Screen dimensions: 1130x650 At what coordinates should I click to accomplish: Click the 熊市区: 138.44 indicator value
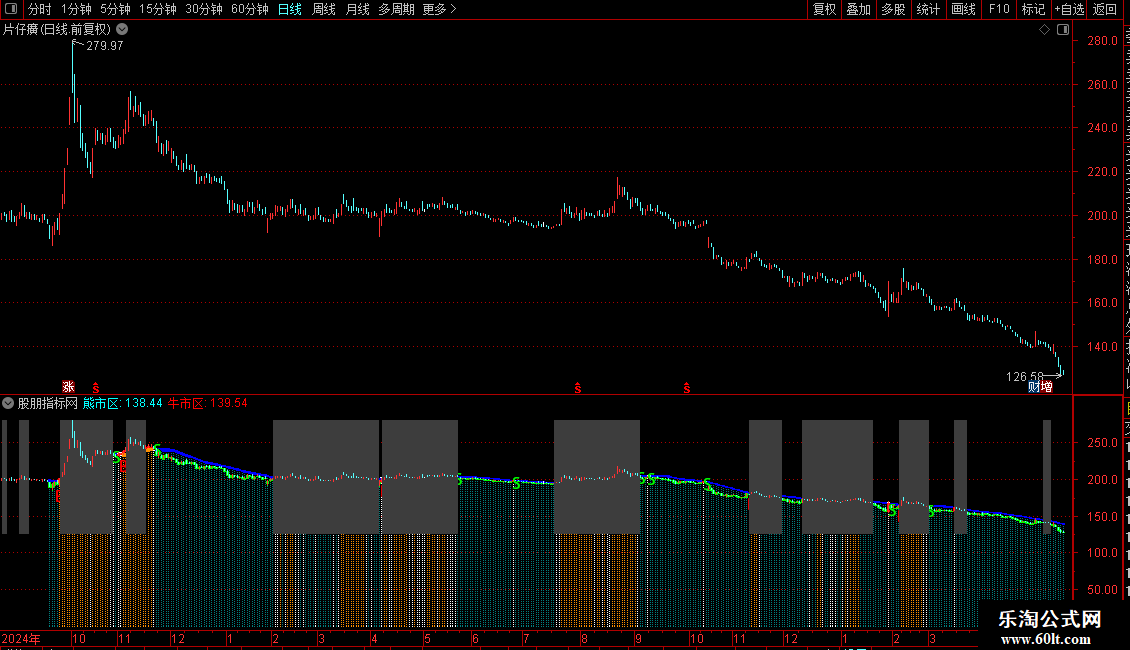pos(123,404)
